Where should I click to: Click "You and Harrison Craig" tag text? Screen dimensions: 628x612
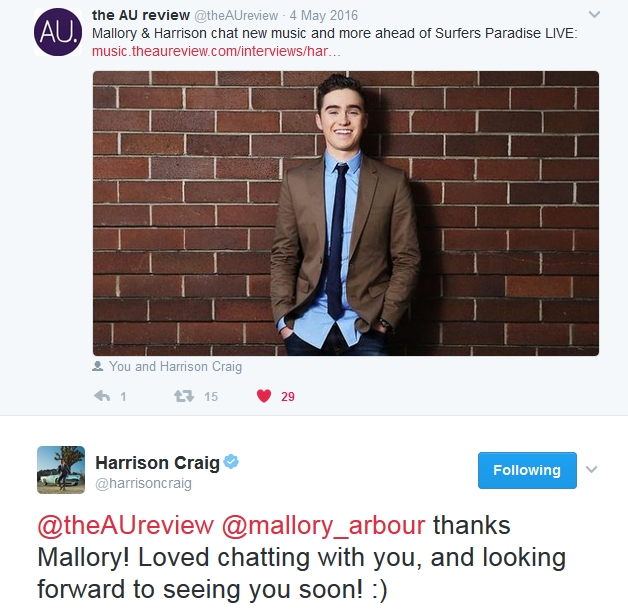175,366
